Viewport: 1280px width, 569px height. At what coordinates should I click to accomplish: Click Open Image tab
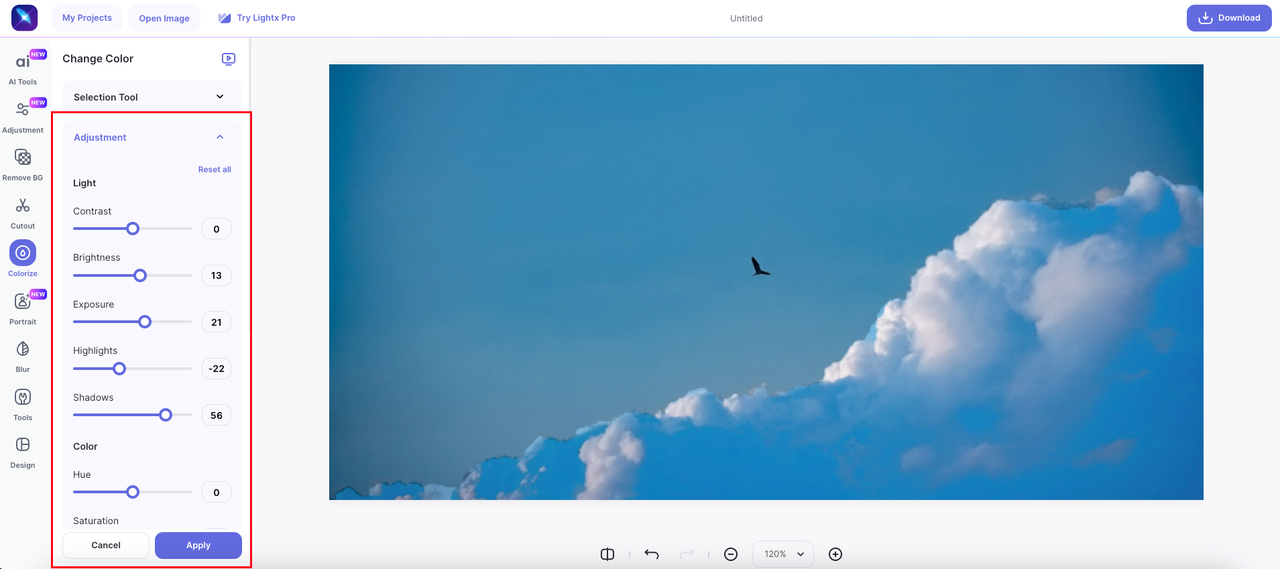pyautogui.click(x=164, y=18)
